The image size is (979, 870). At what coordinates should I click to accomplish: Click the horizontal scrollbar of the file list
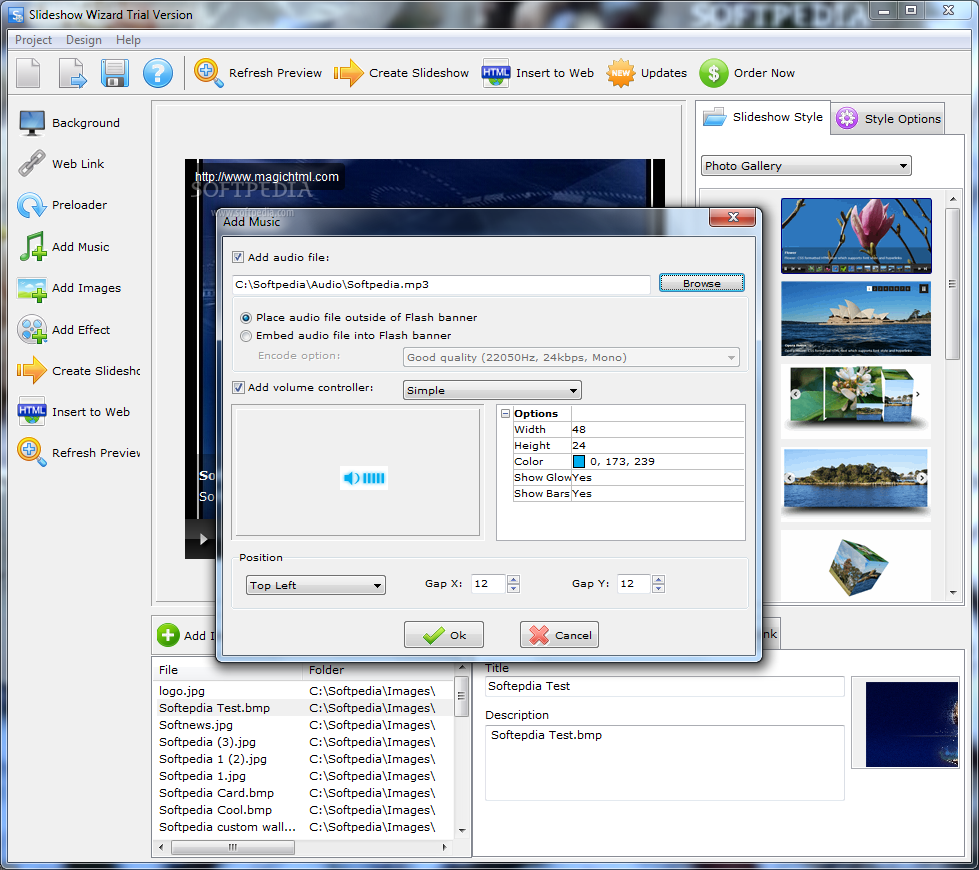tap(232, 848)
